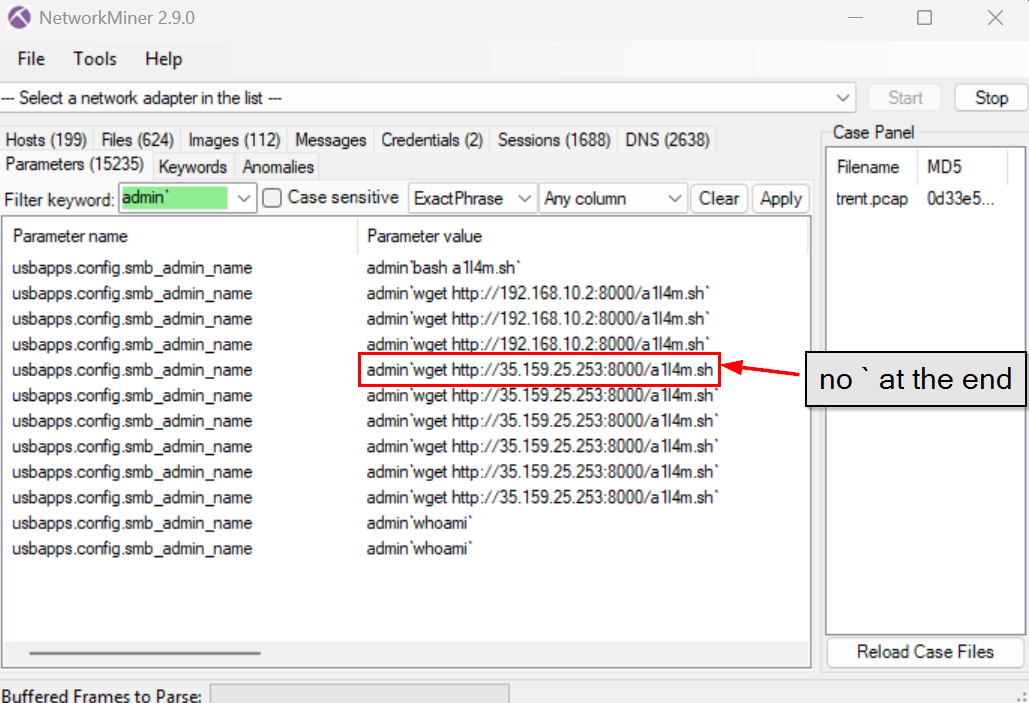The image size is (1029, 703).
Task: Switch to the Files (624) tab
Action: pyautogui.click(x=137, y=140)
